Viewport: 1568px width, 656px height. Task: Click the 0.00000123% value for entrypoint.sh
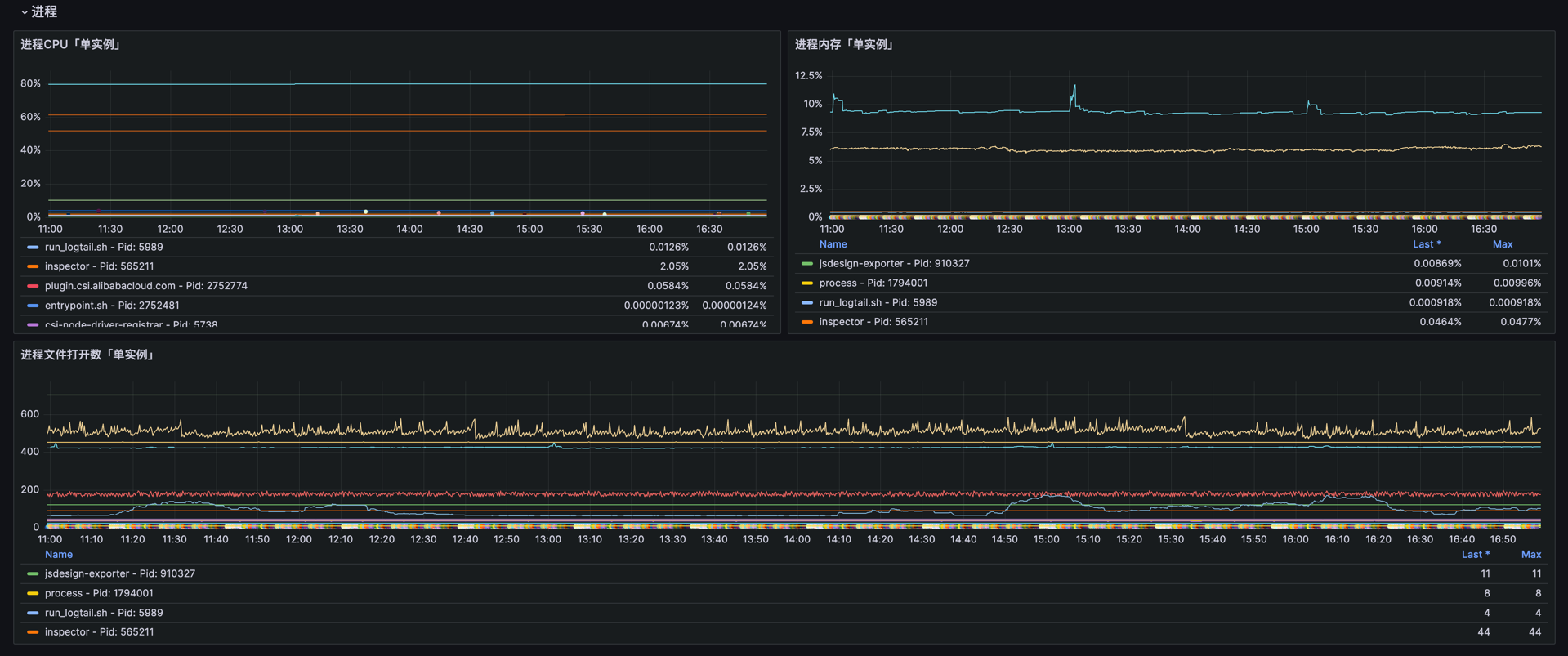[x=656, y=306]
